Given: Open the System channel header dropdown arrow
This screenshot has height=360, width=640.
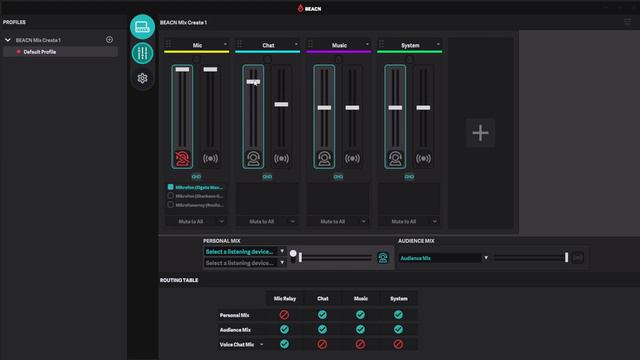Looking at the screenshot, I should pos(438,44).
